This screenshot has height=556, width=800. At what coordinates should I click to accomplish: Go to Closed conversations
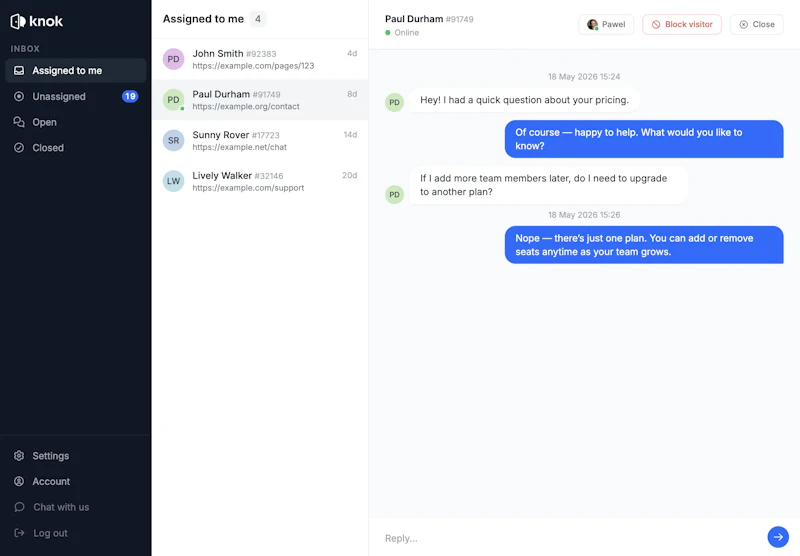pyautogui.click(x=76, y=148)
